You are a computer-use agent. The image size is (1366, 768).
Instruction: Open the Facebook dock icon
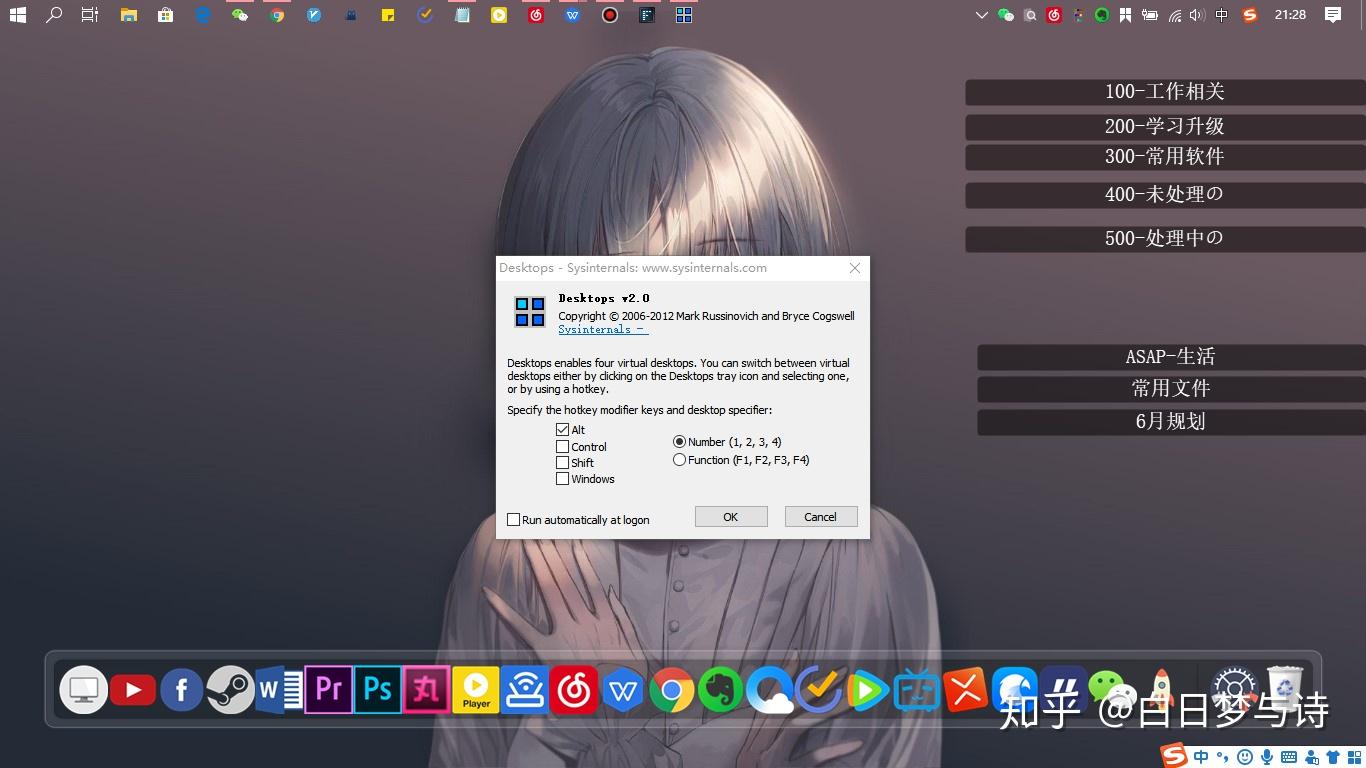(181, 690)
